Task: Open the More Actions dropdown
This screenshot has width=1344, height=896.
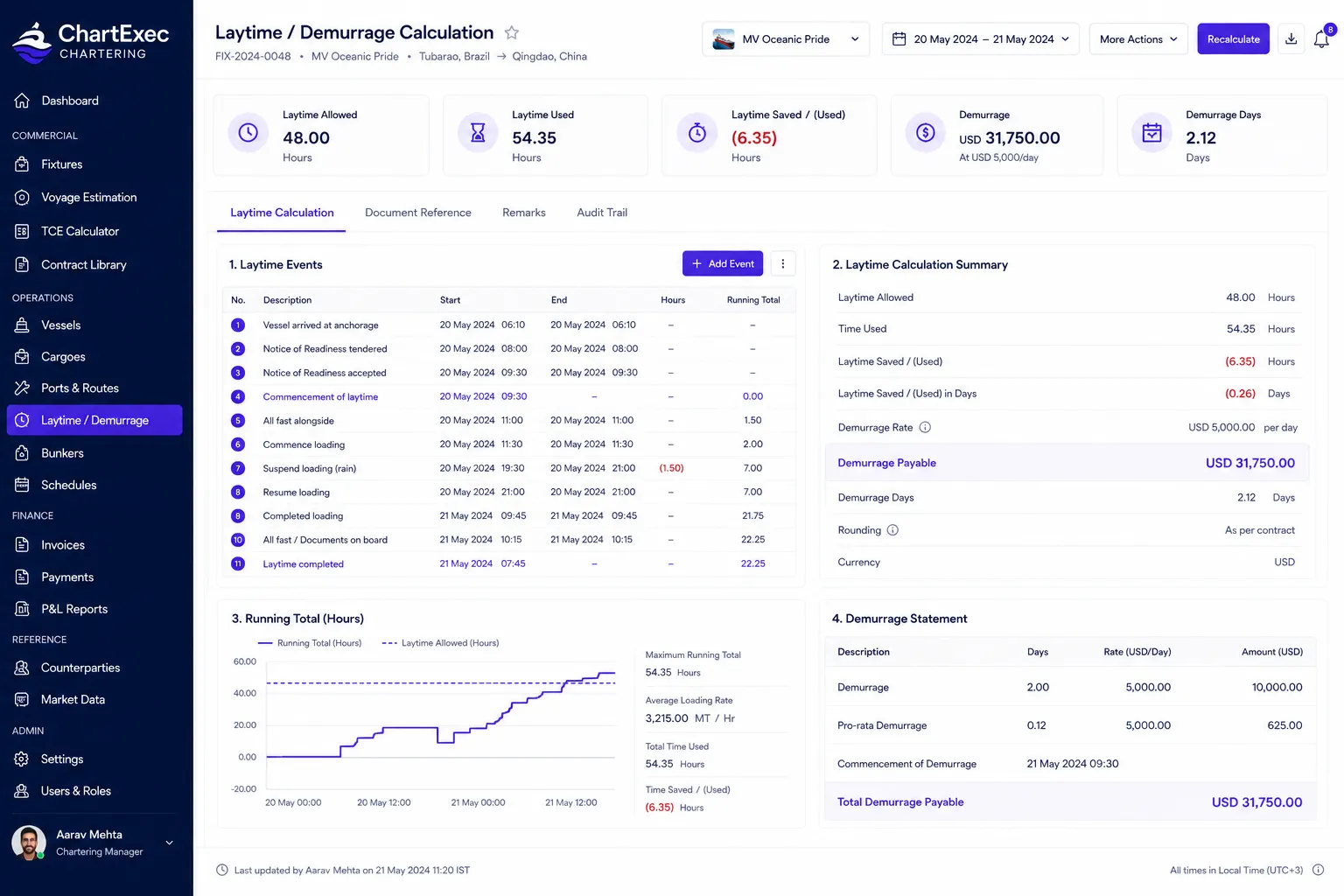Action: tap(1138, 39)
